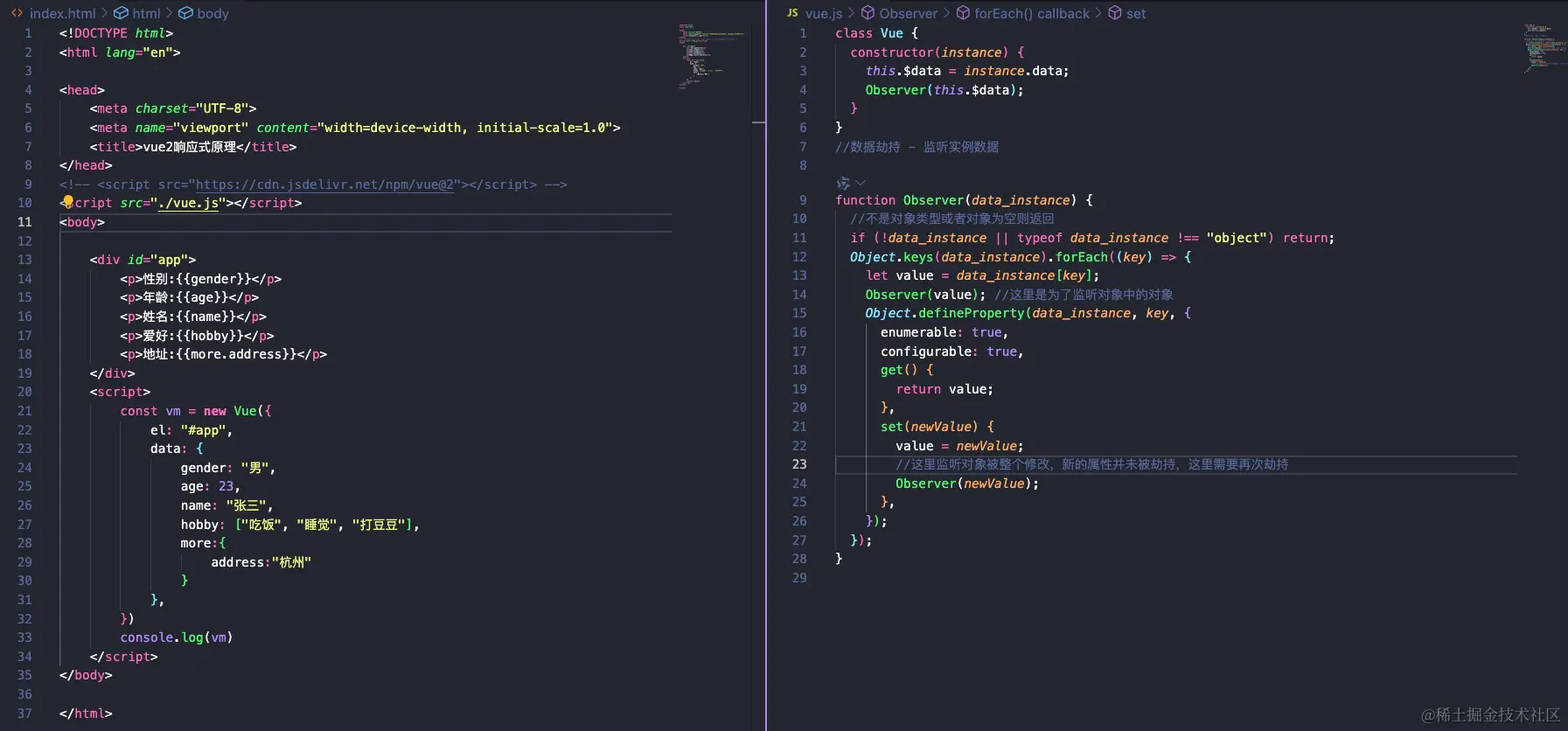Click the JS file icon beside vue.js
Image resolution: width=1568 pixels, height=731 pixels.
click(x=792, y=13)
